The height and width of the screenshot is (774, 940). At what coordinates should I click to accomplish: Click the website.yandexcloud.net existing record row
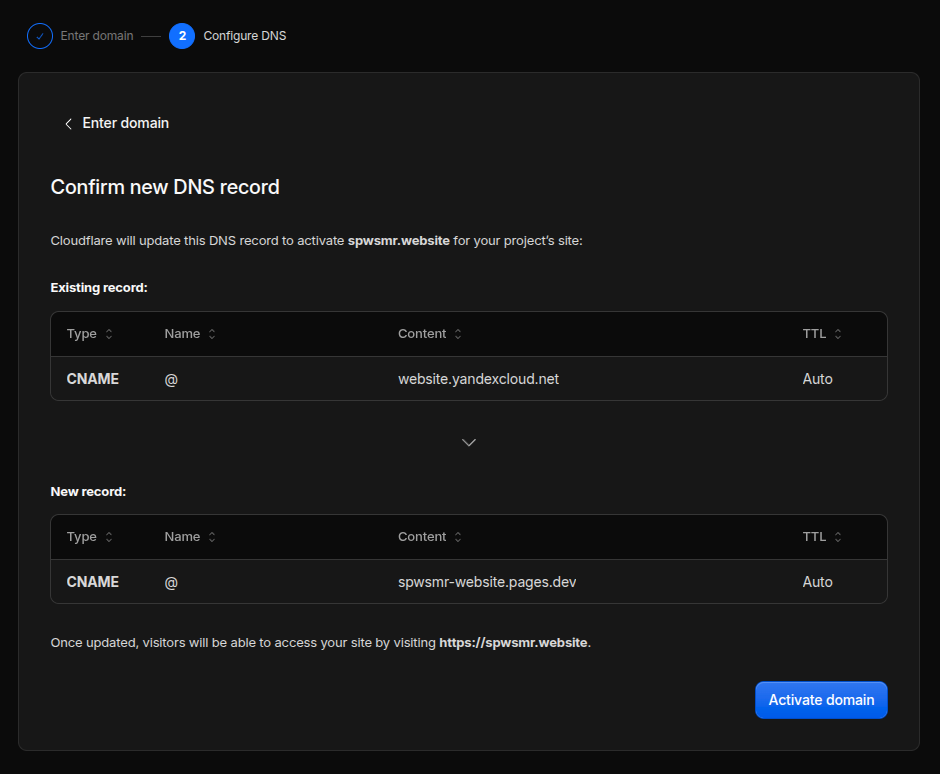[469, 379]
